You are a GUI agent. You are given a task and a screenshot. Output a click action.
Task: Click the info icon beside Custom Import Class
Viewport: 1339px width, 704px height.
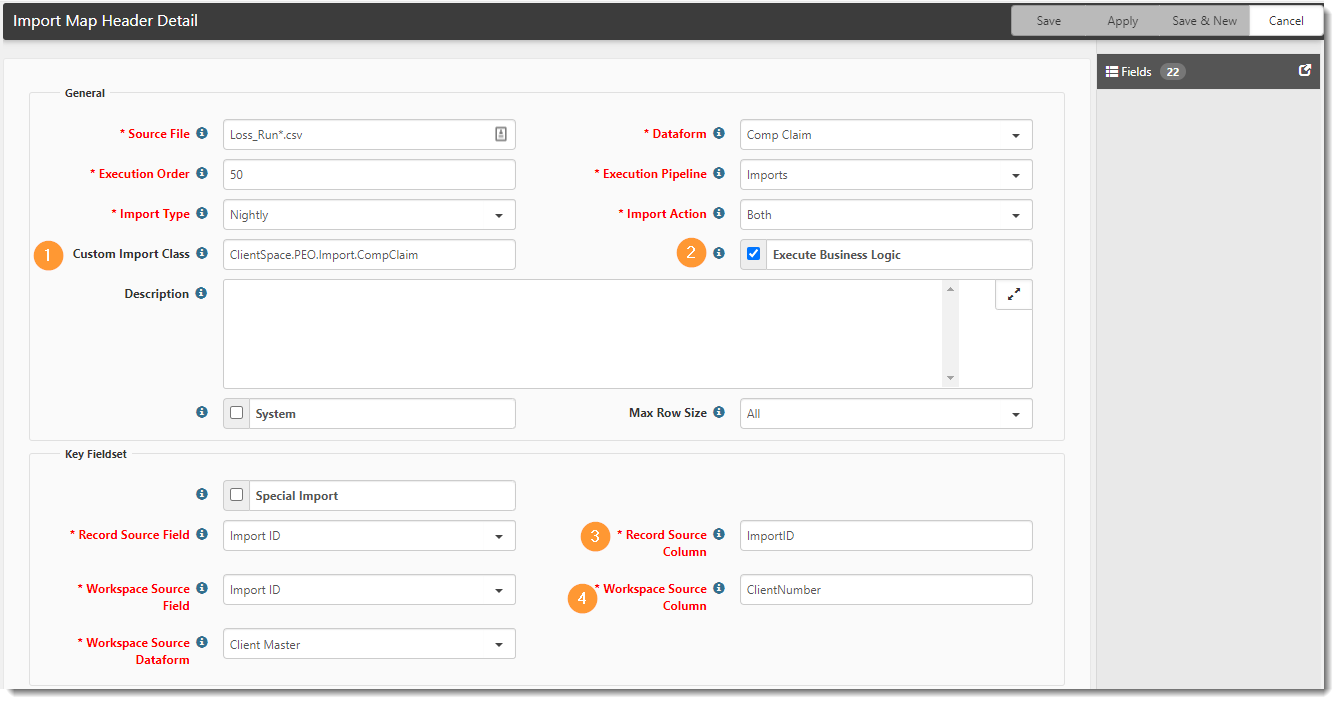(x=202, y=253)
